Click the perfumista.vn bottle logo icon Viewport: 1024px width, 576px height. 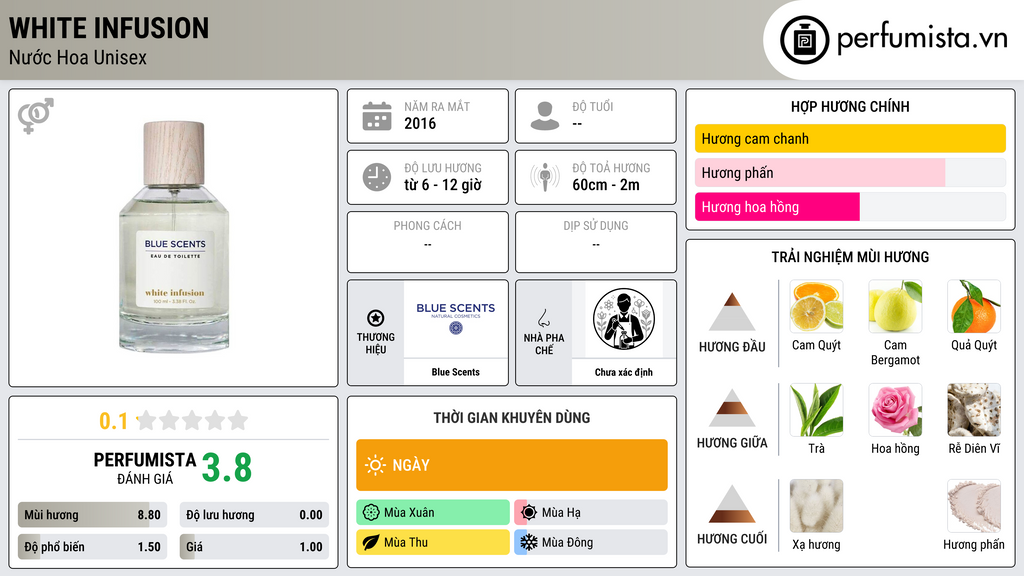tap(804, 40)
